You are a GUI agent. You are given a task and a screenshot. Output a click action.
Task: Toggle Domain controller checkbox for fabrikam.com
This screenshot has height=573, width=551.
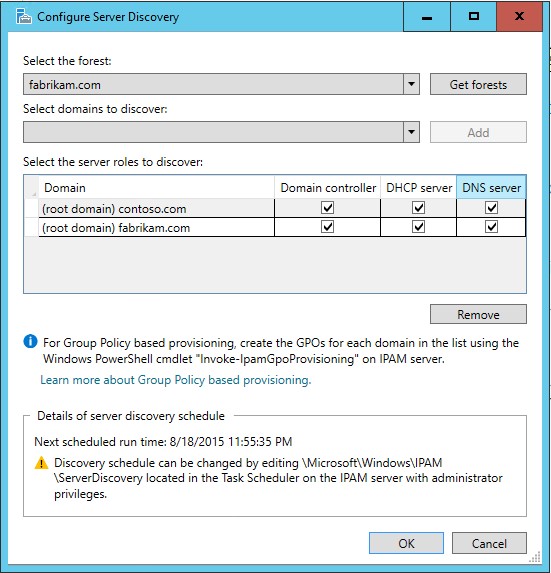(327, 227)
